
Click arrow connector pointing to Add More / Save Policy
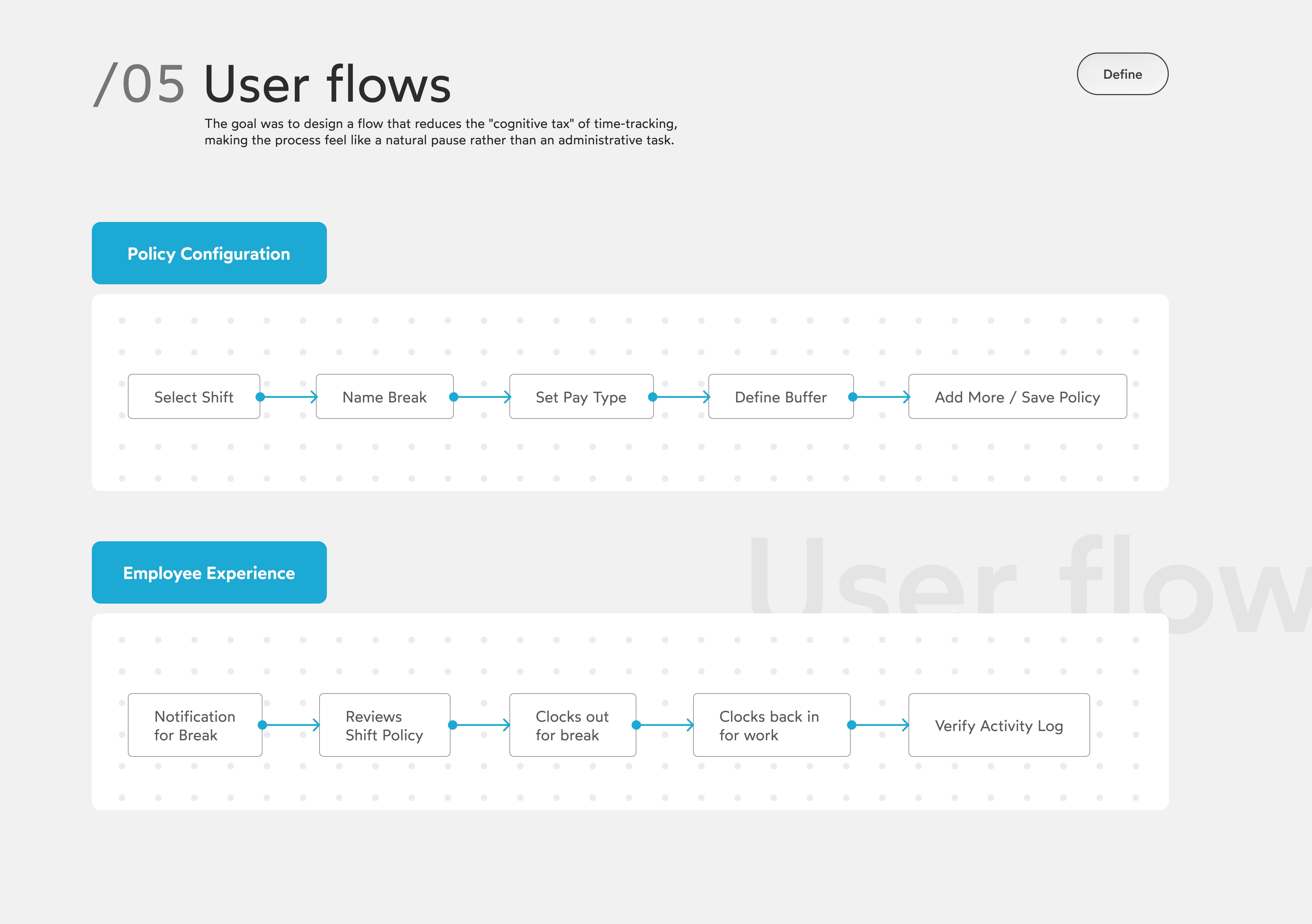881,397
